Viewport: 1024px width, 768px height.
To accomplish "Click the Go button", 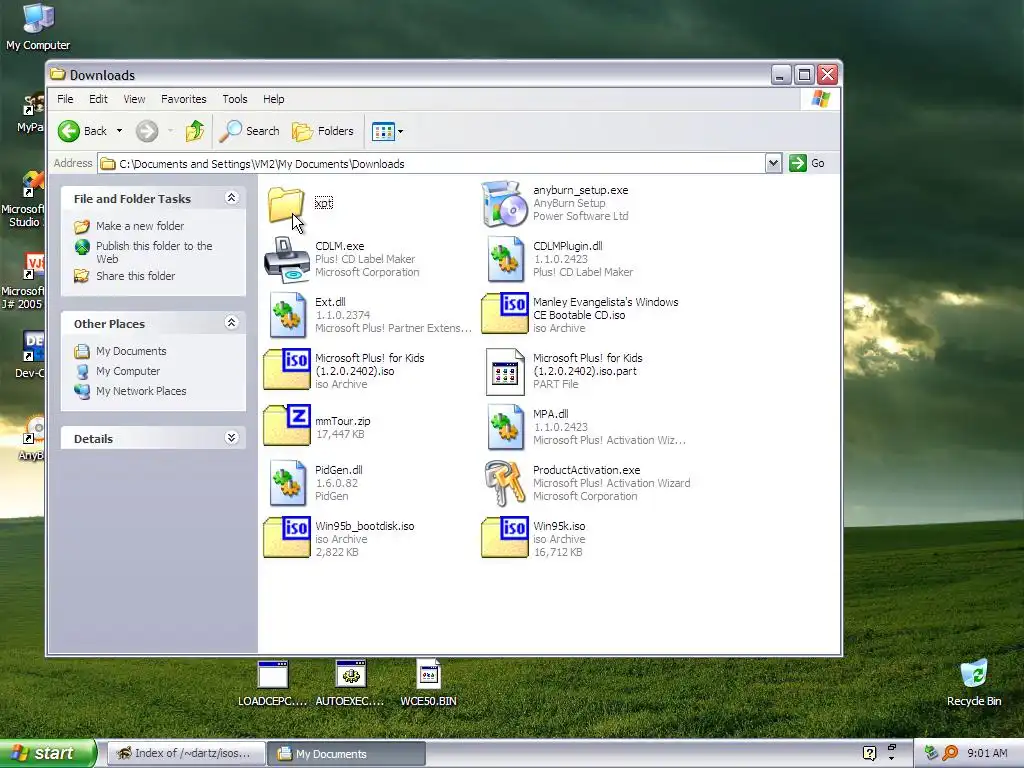I will 807,163.
